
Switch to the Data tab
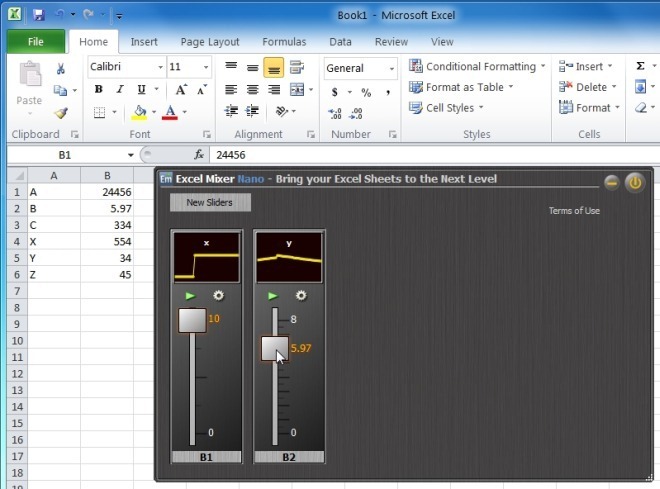click(340, 42)
